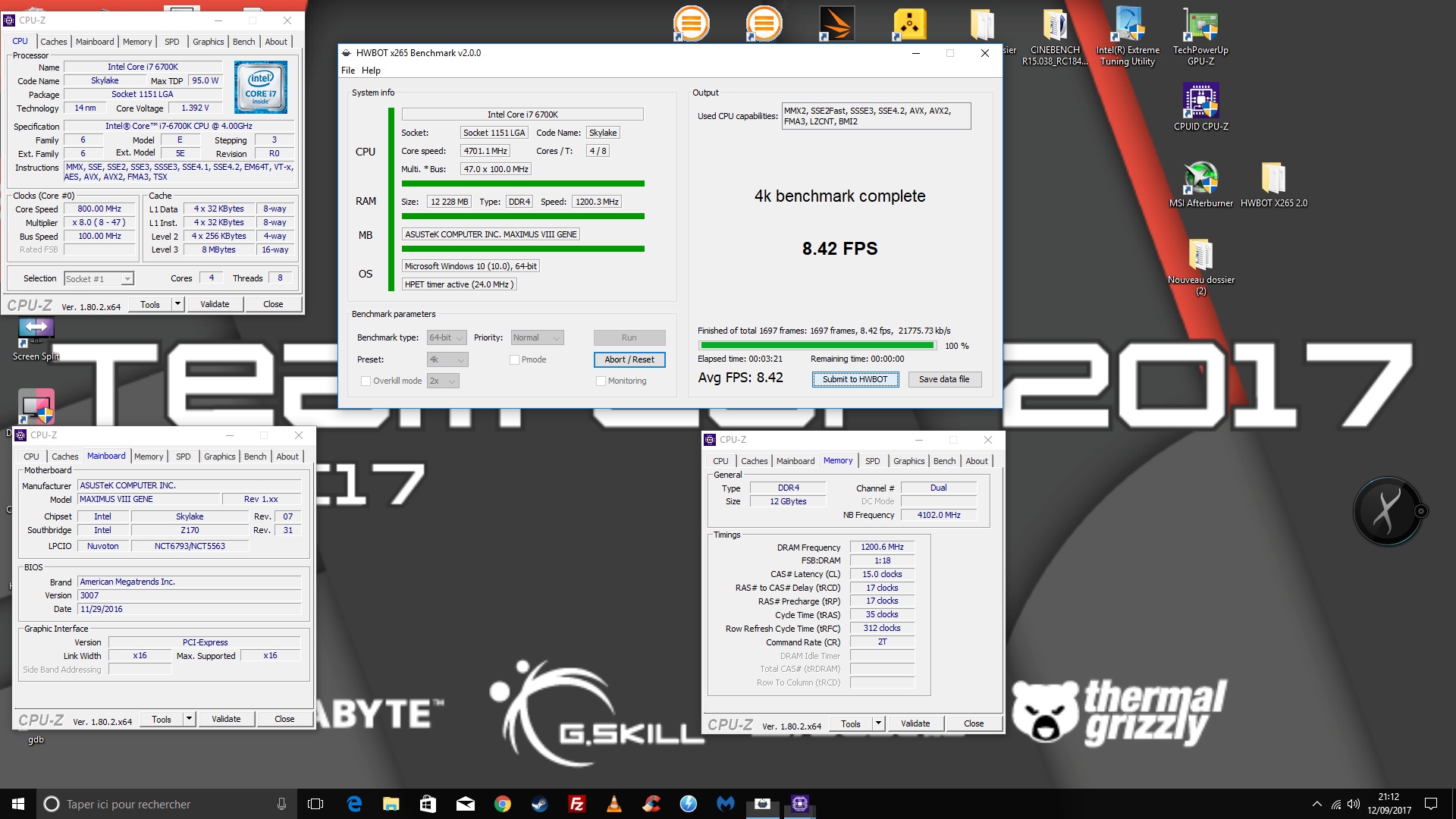Open the Priority Normal dropdown

pyautogui.click(x=537, y=338)
